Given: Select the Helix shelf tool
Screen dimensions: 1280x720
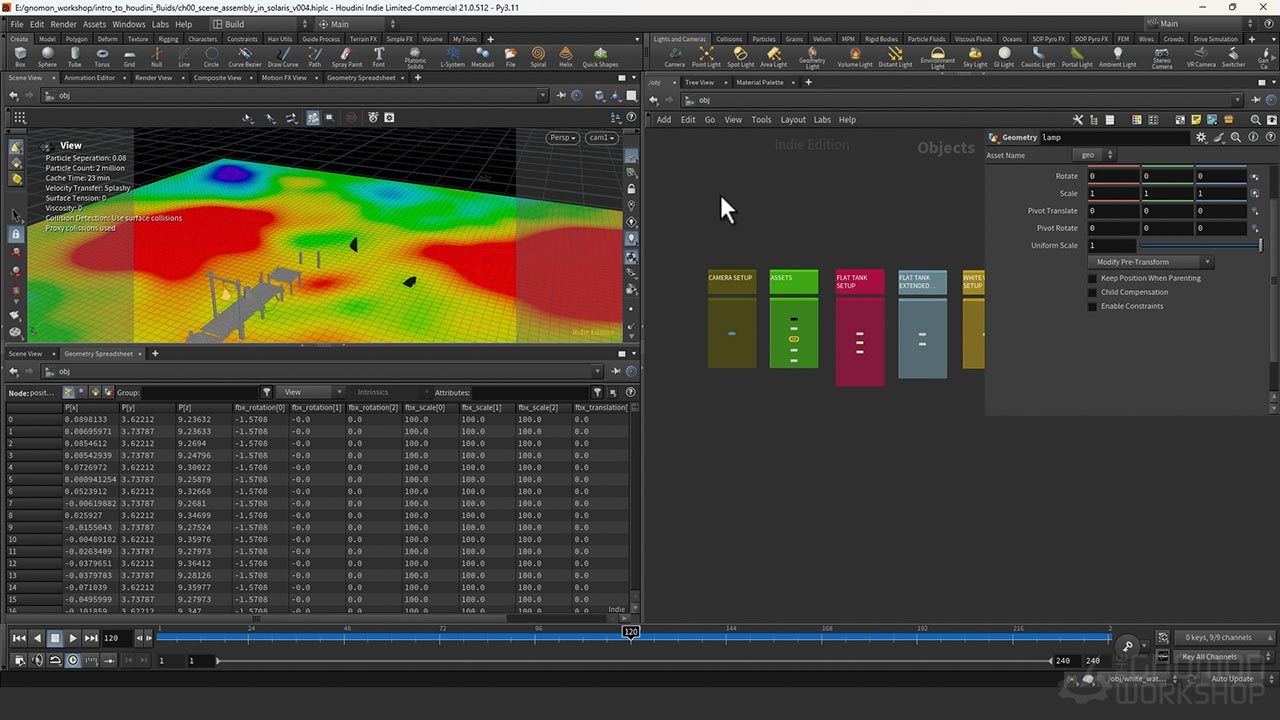Looking at the screenshot, I should point(566,56).
